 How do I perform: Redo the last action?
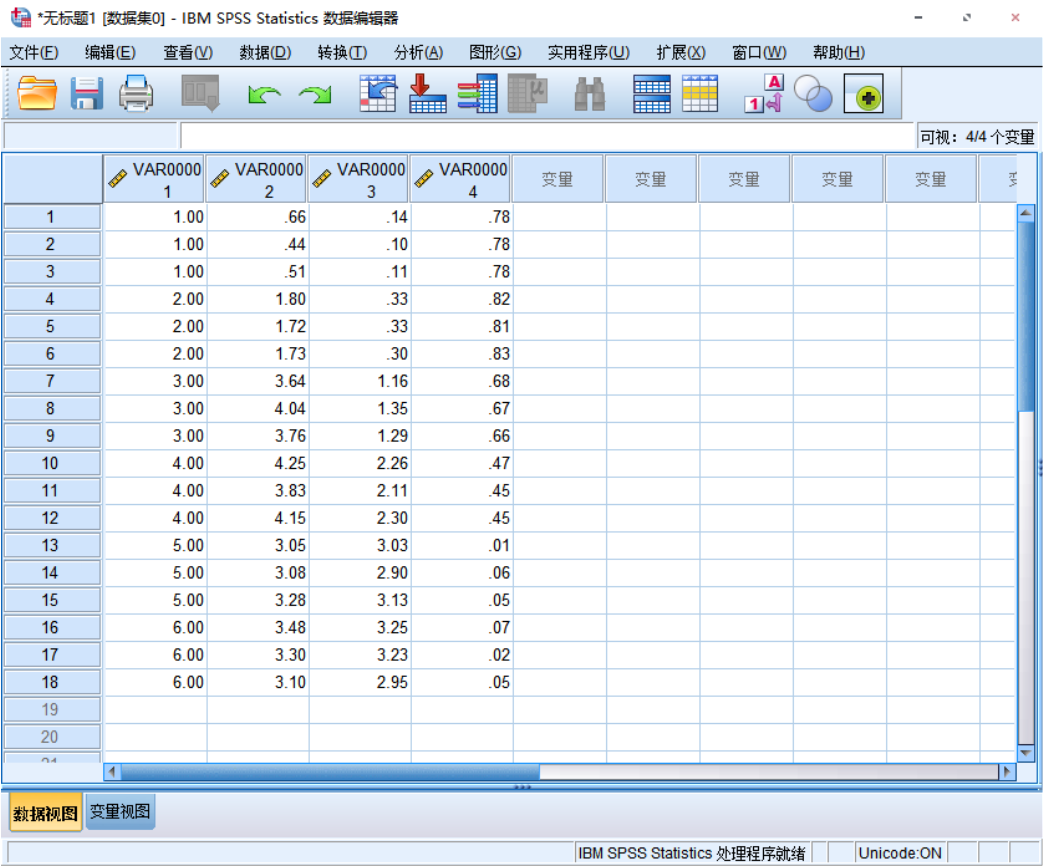pos(315,94)
